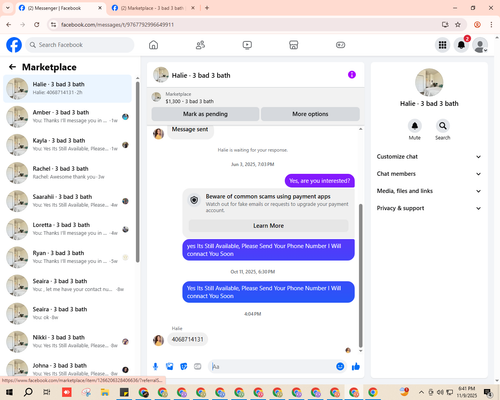Open the Windows Start menu
The width and height of the screenshot is (500, 400).
9,392
